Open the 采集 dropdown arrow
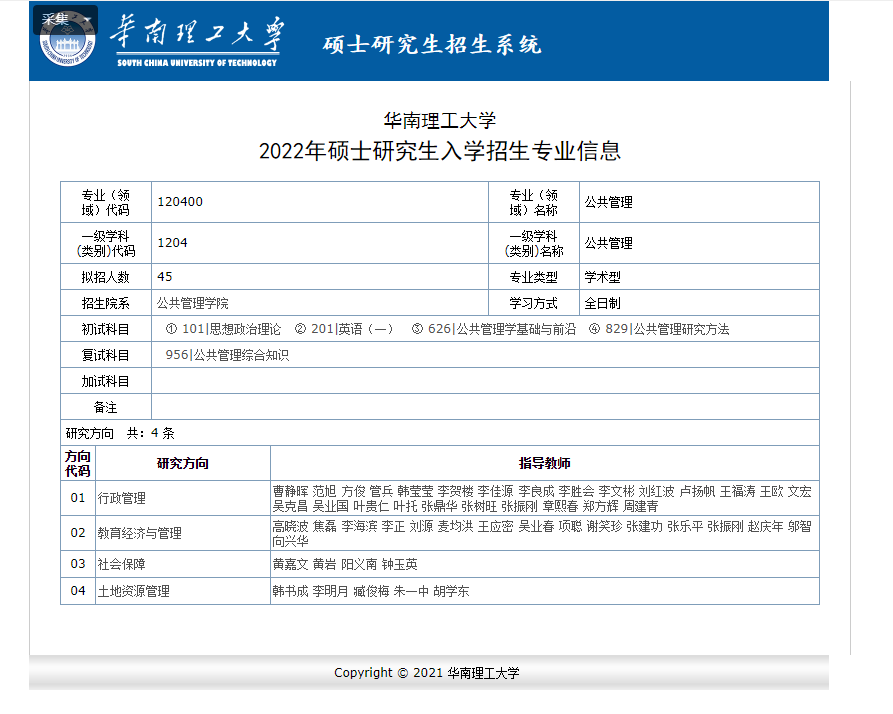This screenshot has width=893, height=714. click(87, 20)
